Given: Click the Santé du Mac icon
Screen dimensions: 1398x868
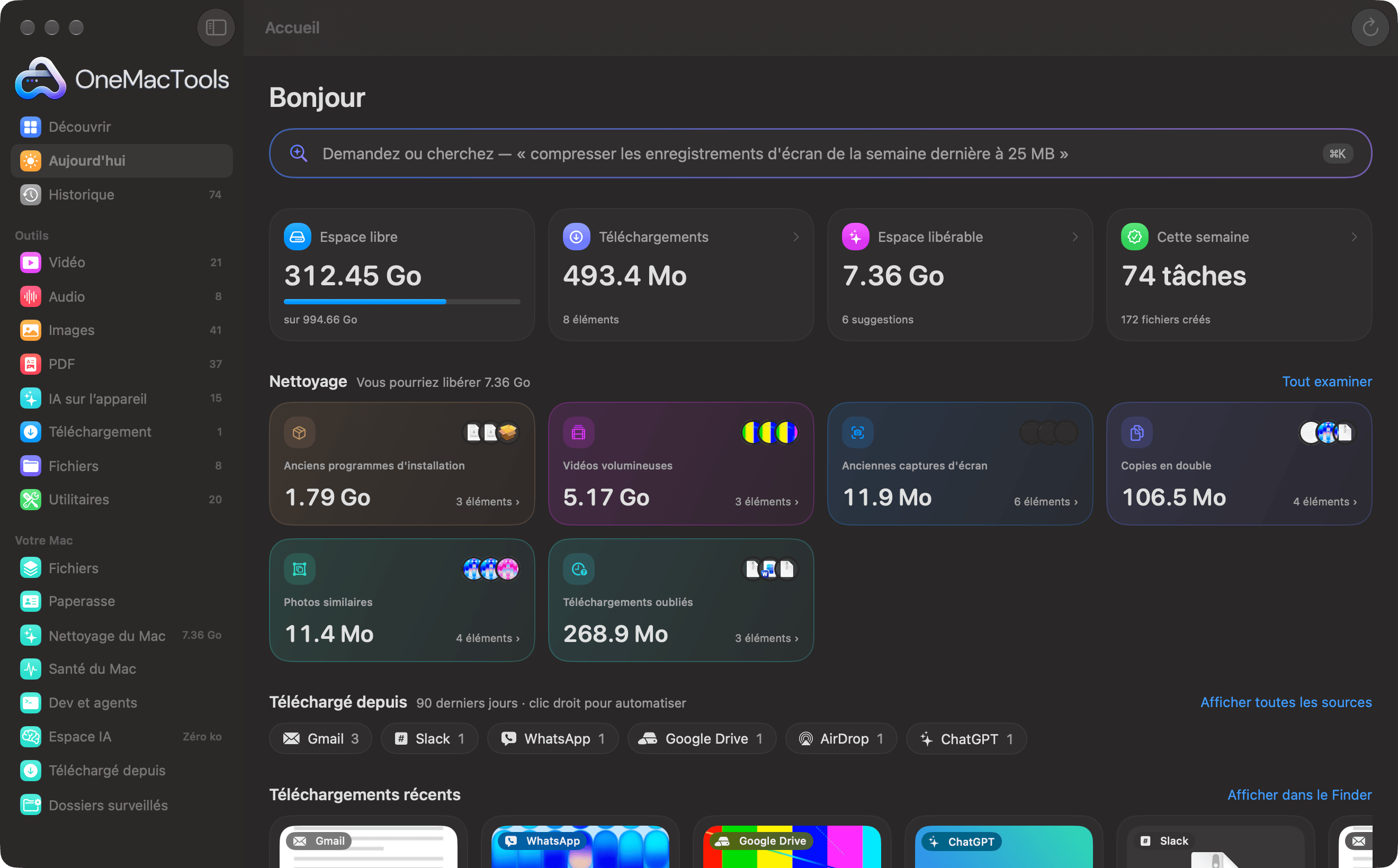Looking at the screenshot, I should pyautogui.click(x=30, y=669).
